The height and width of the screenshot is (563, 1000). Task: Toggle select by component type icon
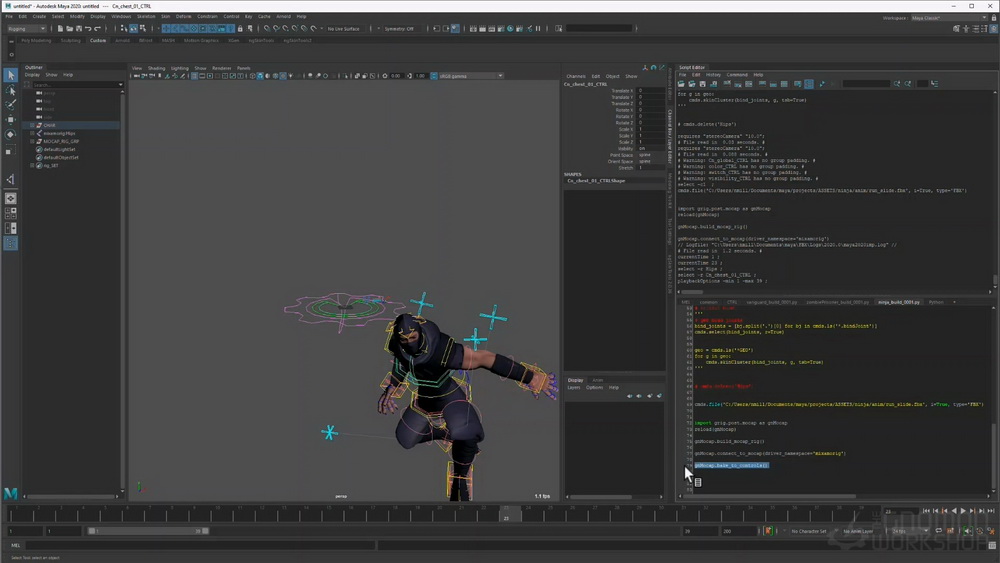coord(143,29)
